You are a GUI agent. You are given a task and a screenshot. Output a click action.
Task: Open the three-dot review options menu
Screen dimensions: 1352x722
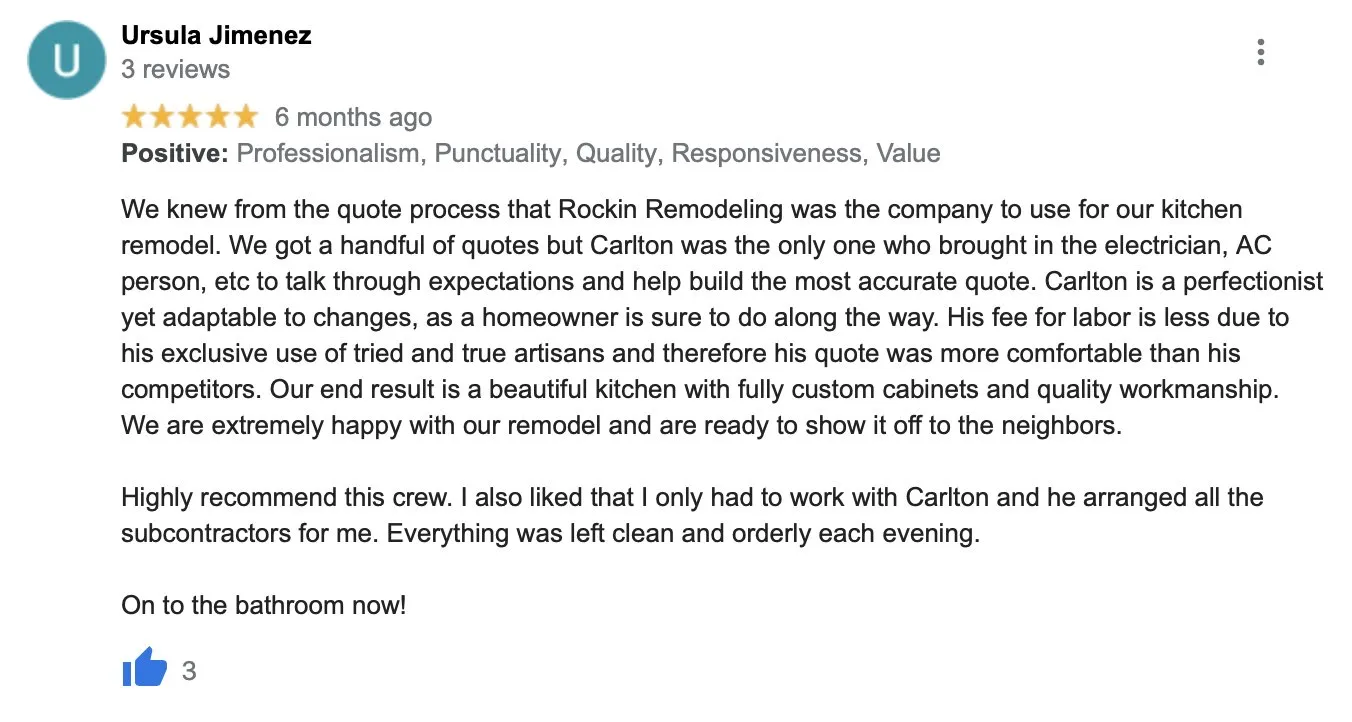[1261, 52]
